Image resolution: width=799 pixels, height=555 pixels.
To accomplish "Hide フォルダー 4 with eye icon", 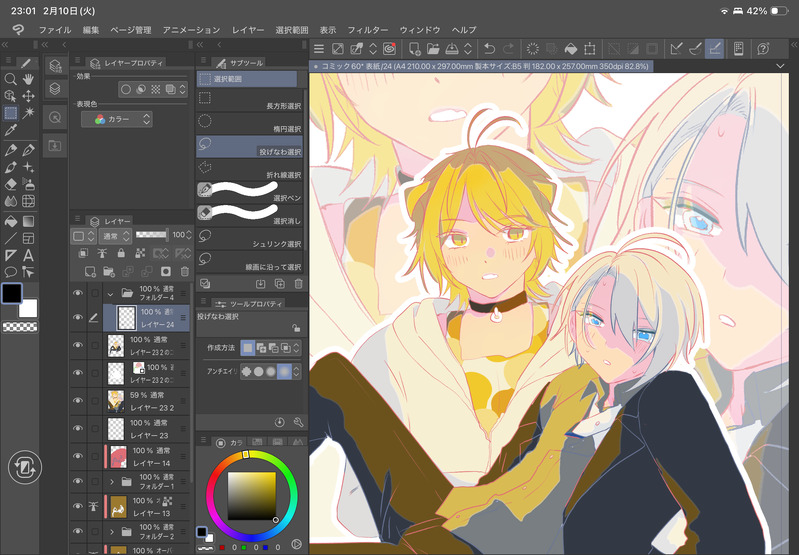I will (x=78, y=293).
